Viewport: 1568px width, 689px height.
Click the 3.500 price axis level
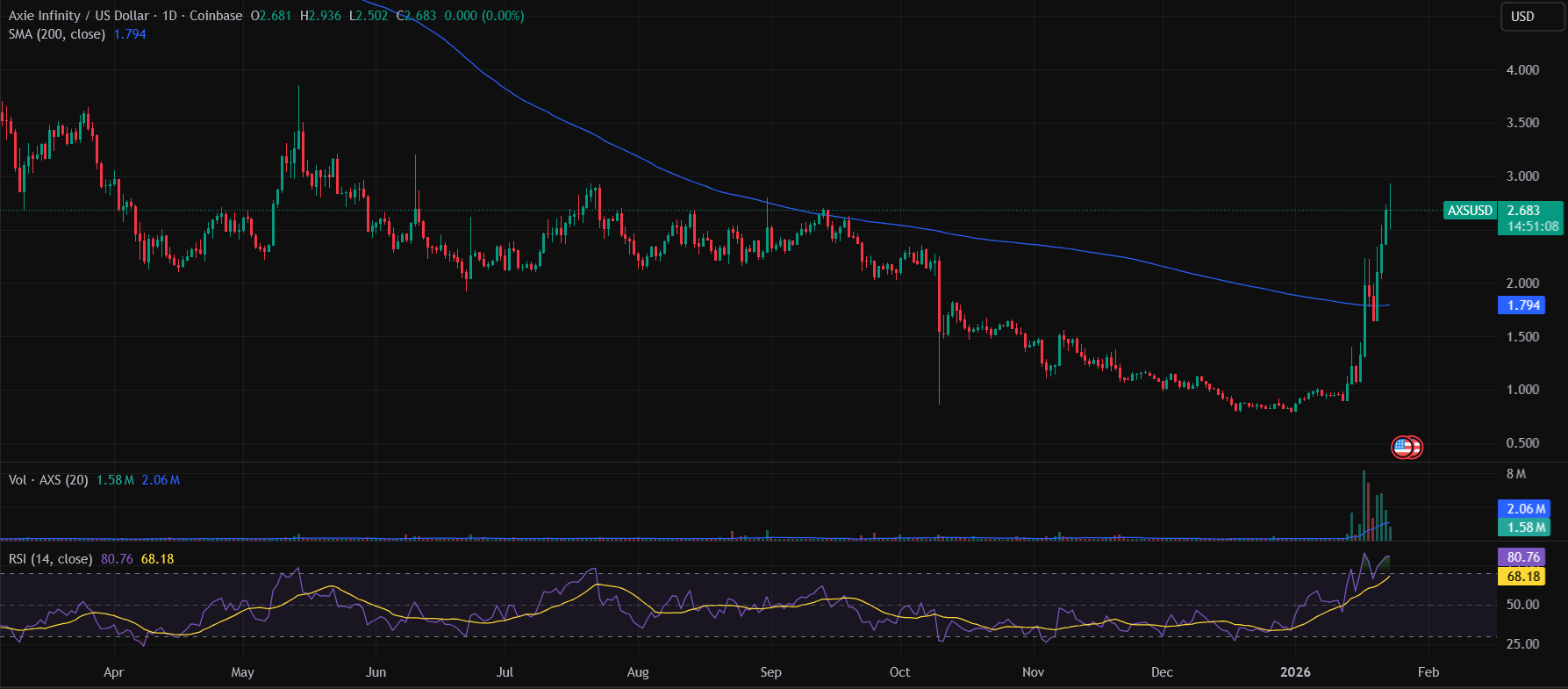click(1522, 123)
